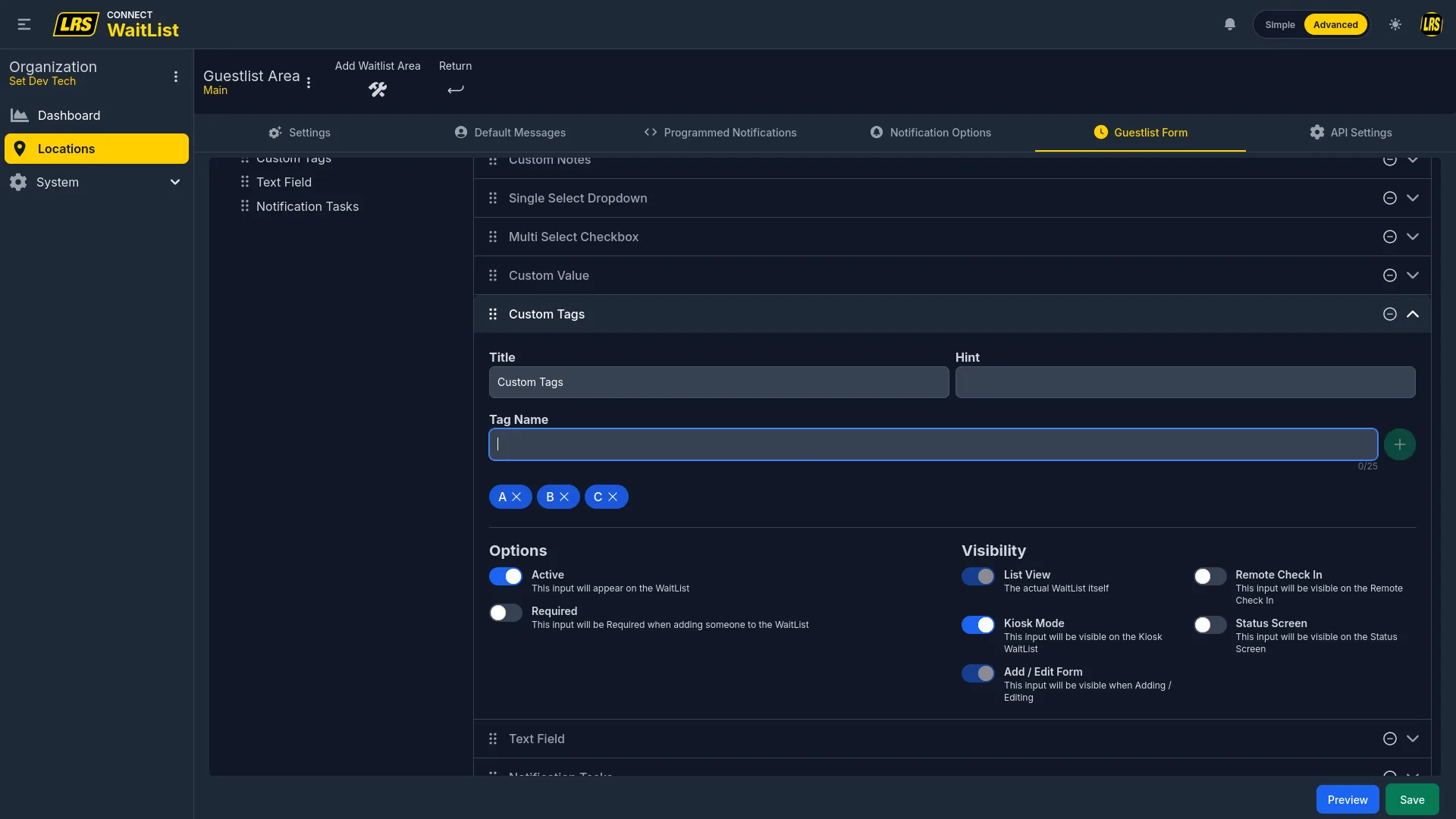Grab the Single Select Dropdown drag handle
Image resolution: width=1456 pixels, height=819 pixels.
point(493,198)
